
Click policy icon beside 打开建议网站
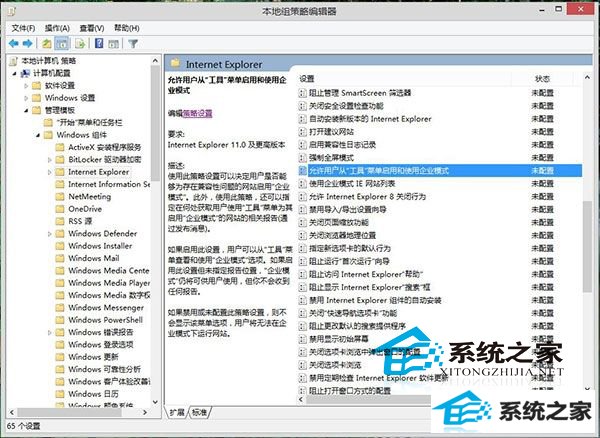point(302,132)
